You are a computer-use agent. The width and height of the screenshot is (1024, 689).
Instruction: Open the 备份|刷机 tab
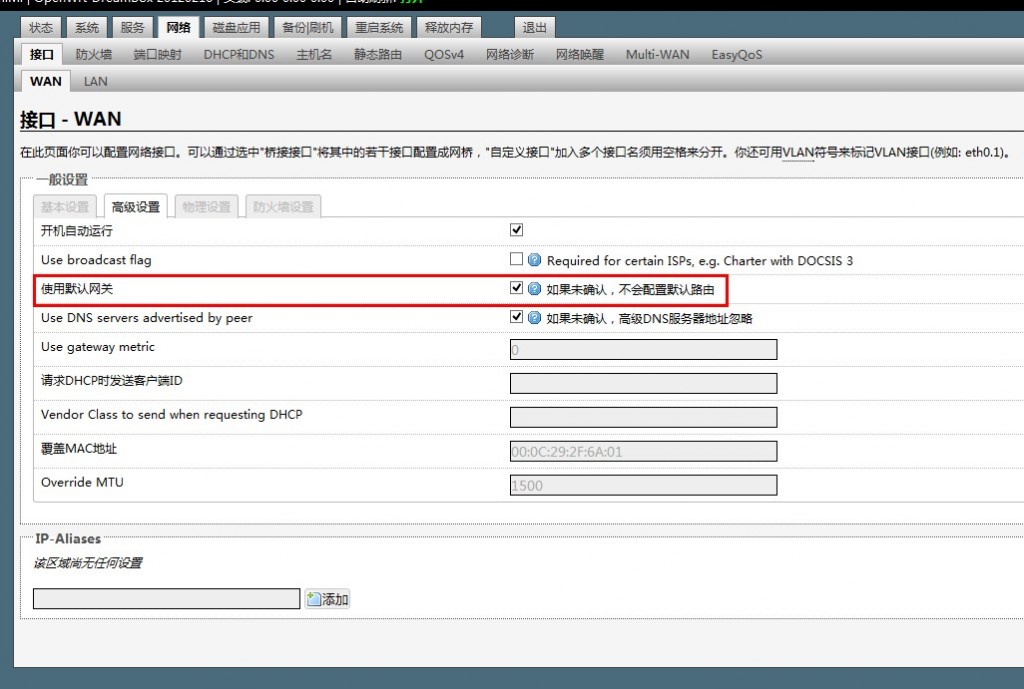click(308, 27)
